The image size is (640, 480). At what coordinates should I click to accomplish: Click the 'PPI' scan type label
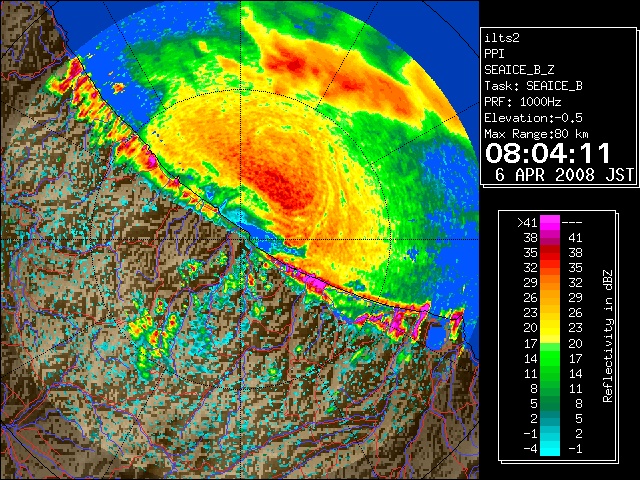coord(494,54)
